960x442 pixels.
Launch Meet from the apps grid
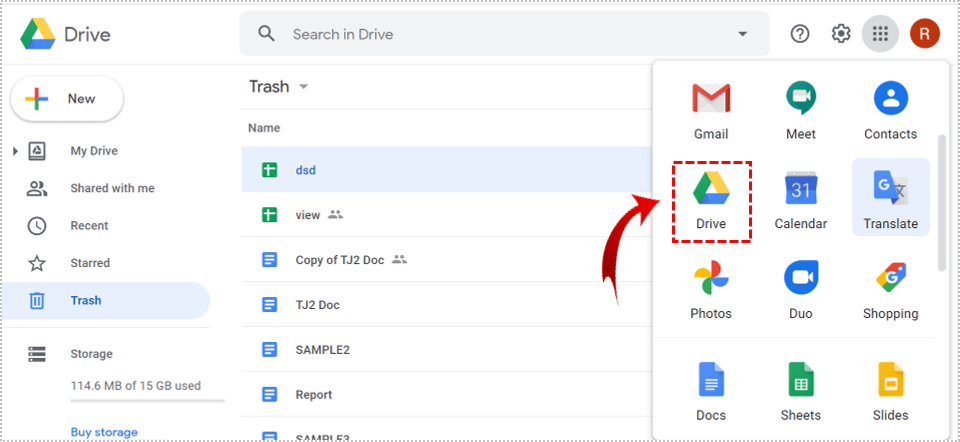tap(800, 109)
